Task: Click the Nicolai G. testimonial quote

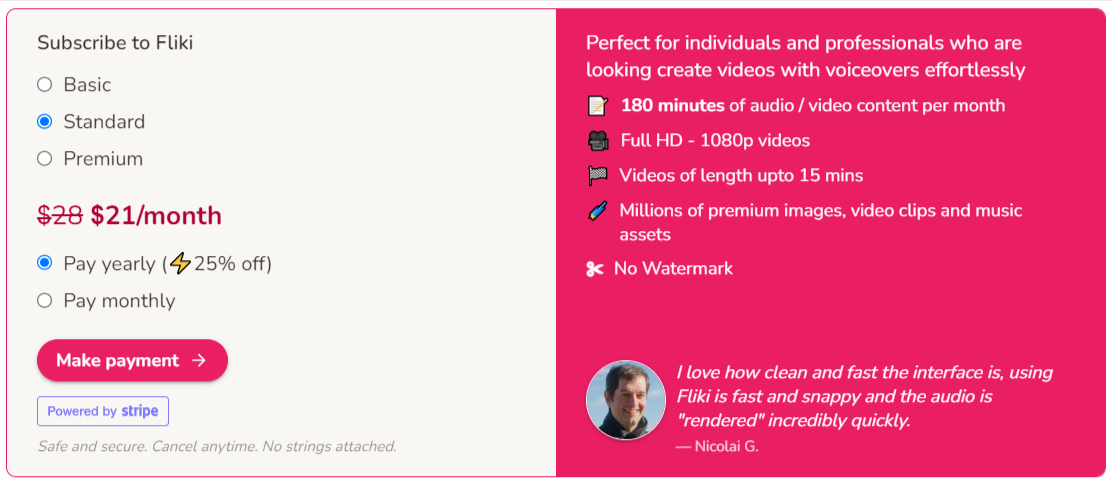Action: (x=864, y=396)
